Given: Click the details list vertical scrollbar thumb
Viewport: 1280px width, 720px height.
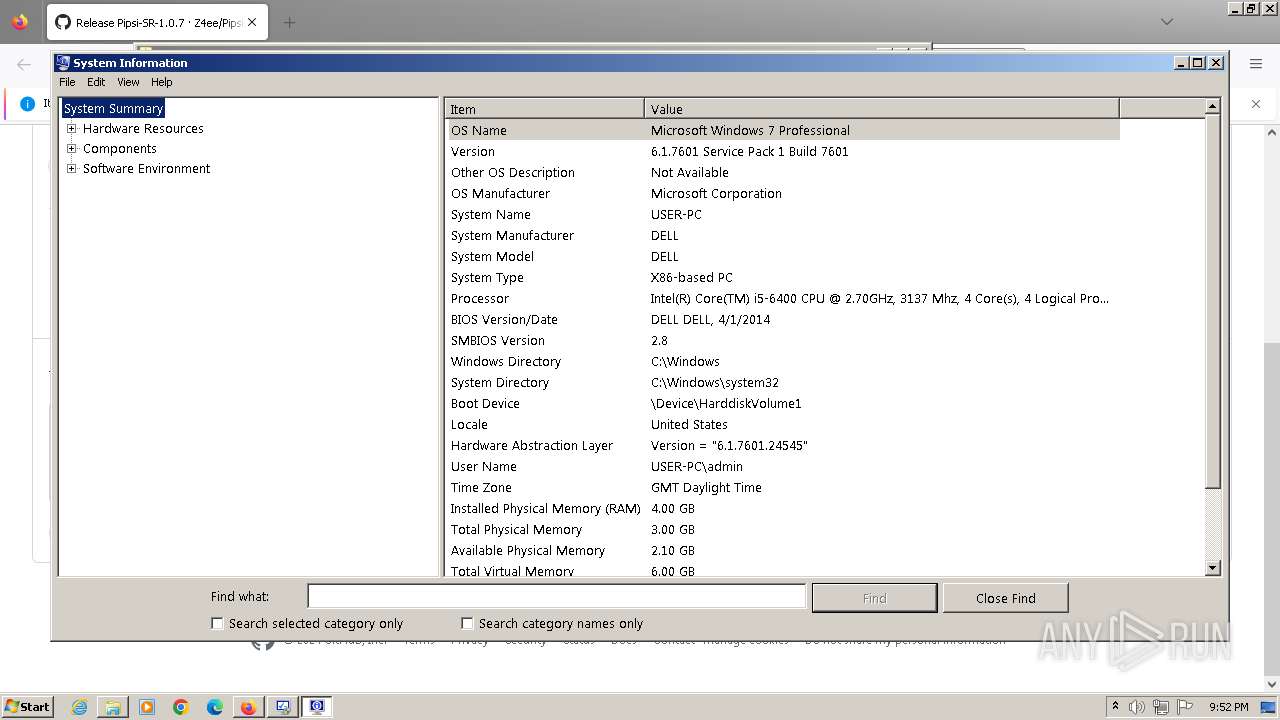Looking at the screenshot, I should [1213, 302].
